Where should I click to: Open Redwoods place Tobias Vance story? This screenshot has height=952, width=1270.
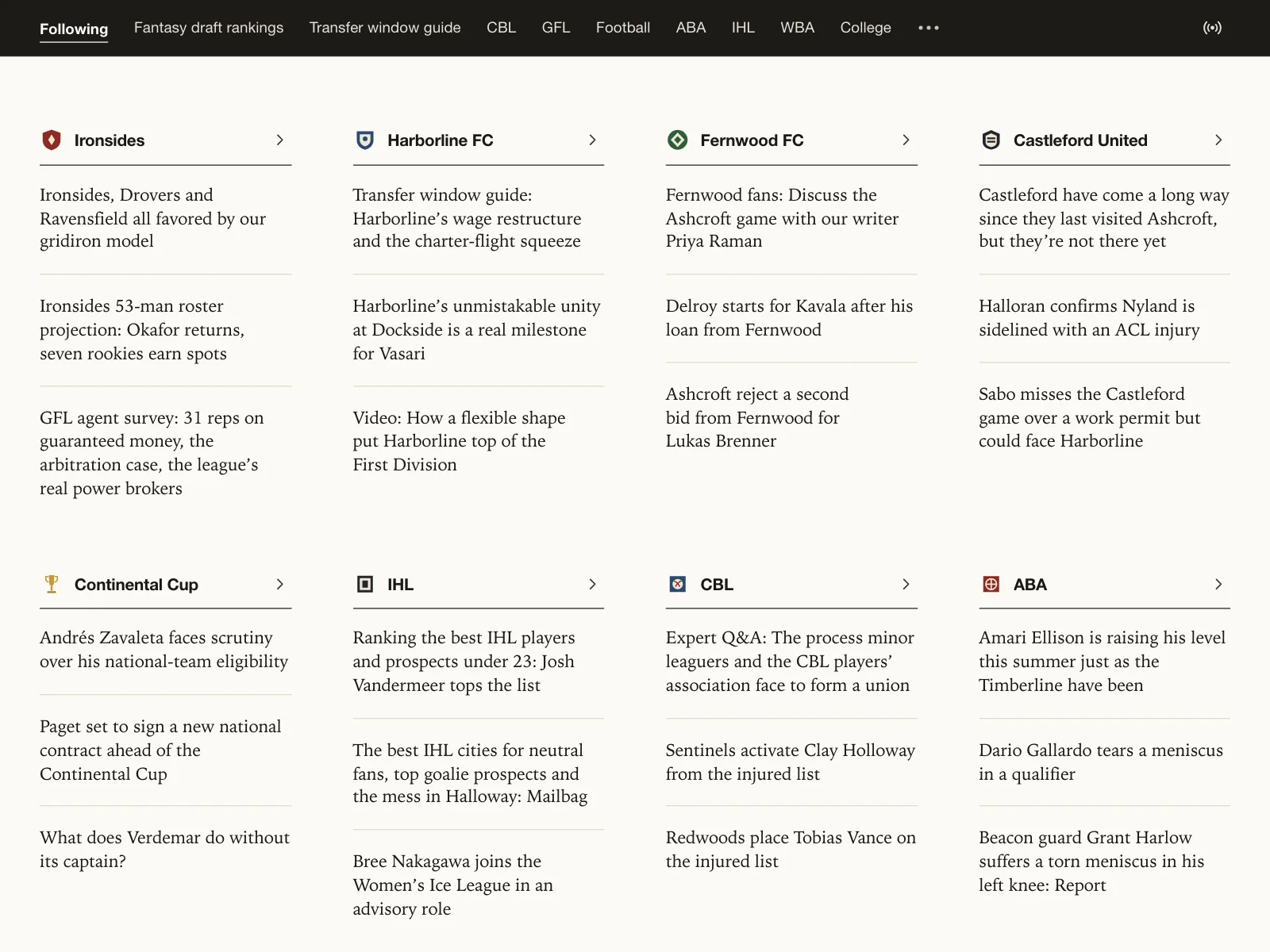click(x=791, y=850)
